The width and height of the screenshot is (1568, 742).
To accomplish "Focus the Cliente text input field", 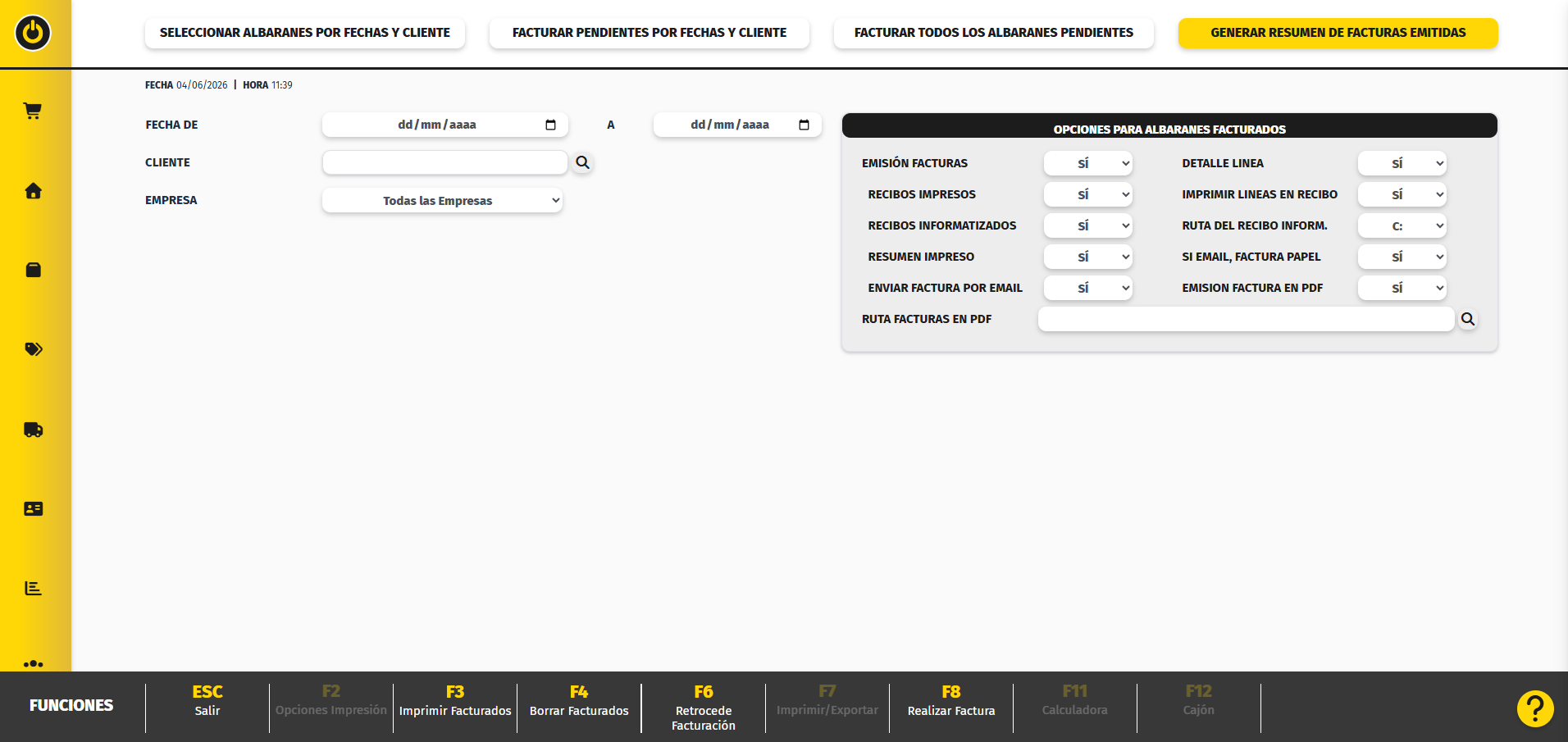I will tap(445, 162).
